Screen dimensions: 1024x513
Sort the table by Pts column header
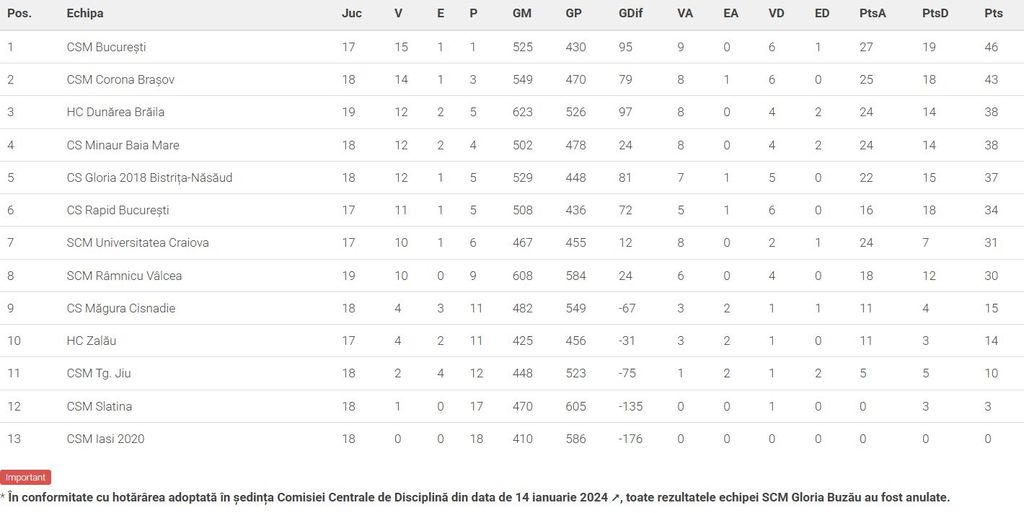993,14
